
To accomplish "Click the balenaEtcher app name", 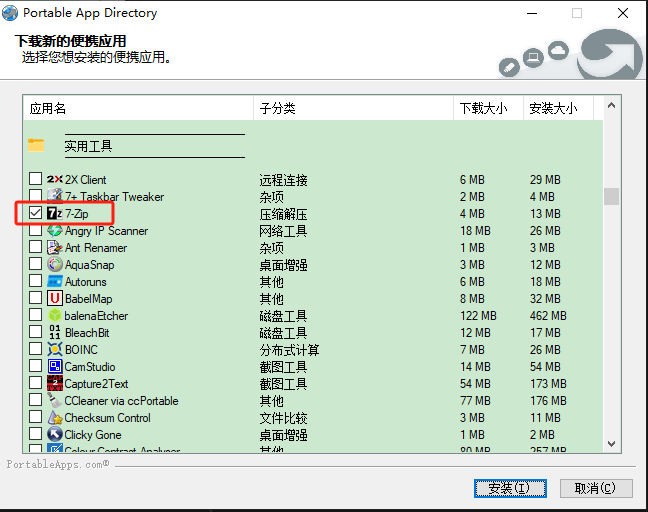I will pos(96,316).
